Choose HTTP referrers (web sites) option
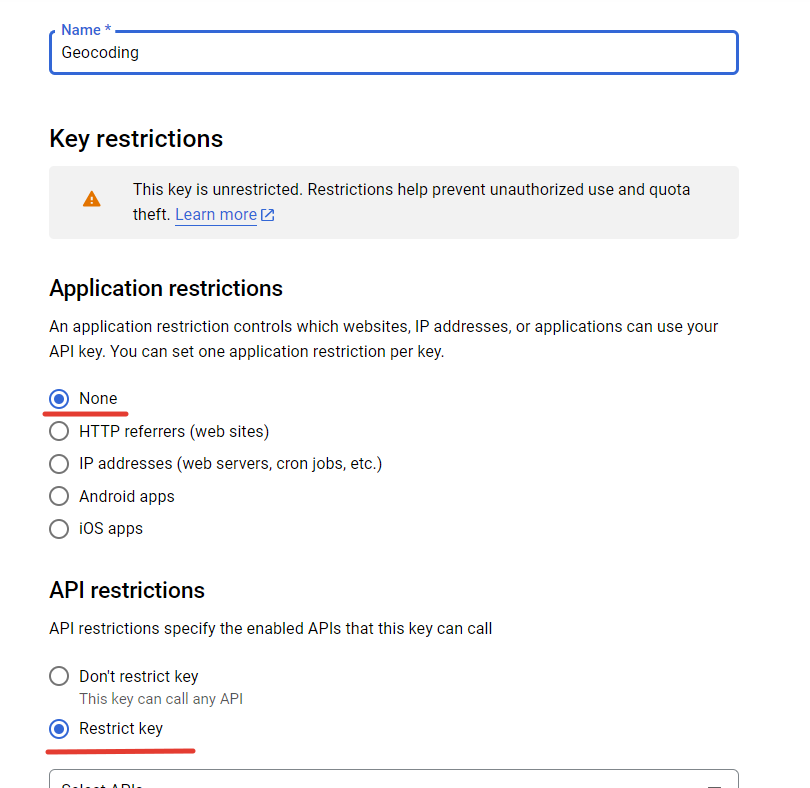The width and height of the screenshot is (810, 788). [59, 431]
